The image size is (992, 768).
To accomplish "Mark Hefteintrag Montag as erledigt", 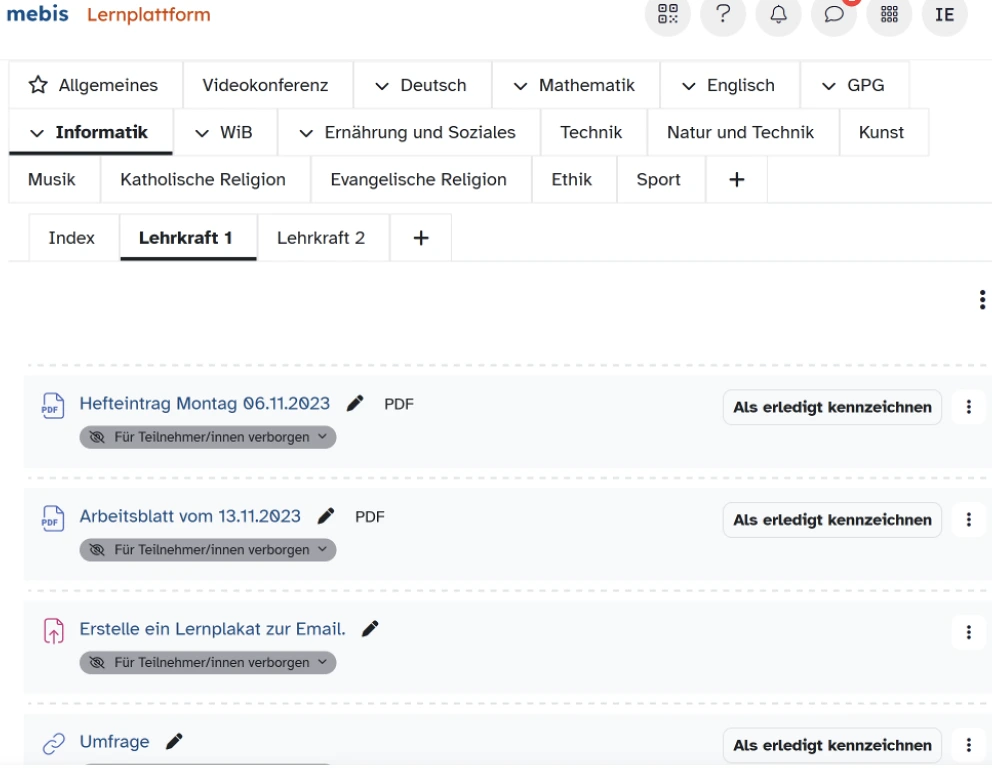I will click(832, 407).
